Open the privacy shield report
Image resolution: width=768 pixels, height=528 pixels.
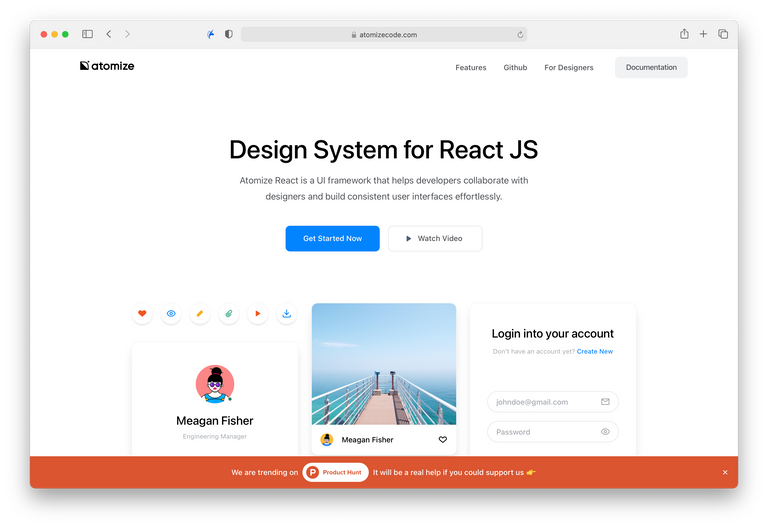[229, 34]
